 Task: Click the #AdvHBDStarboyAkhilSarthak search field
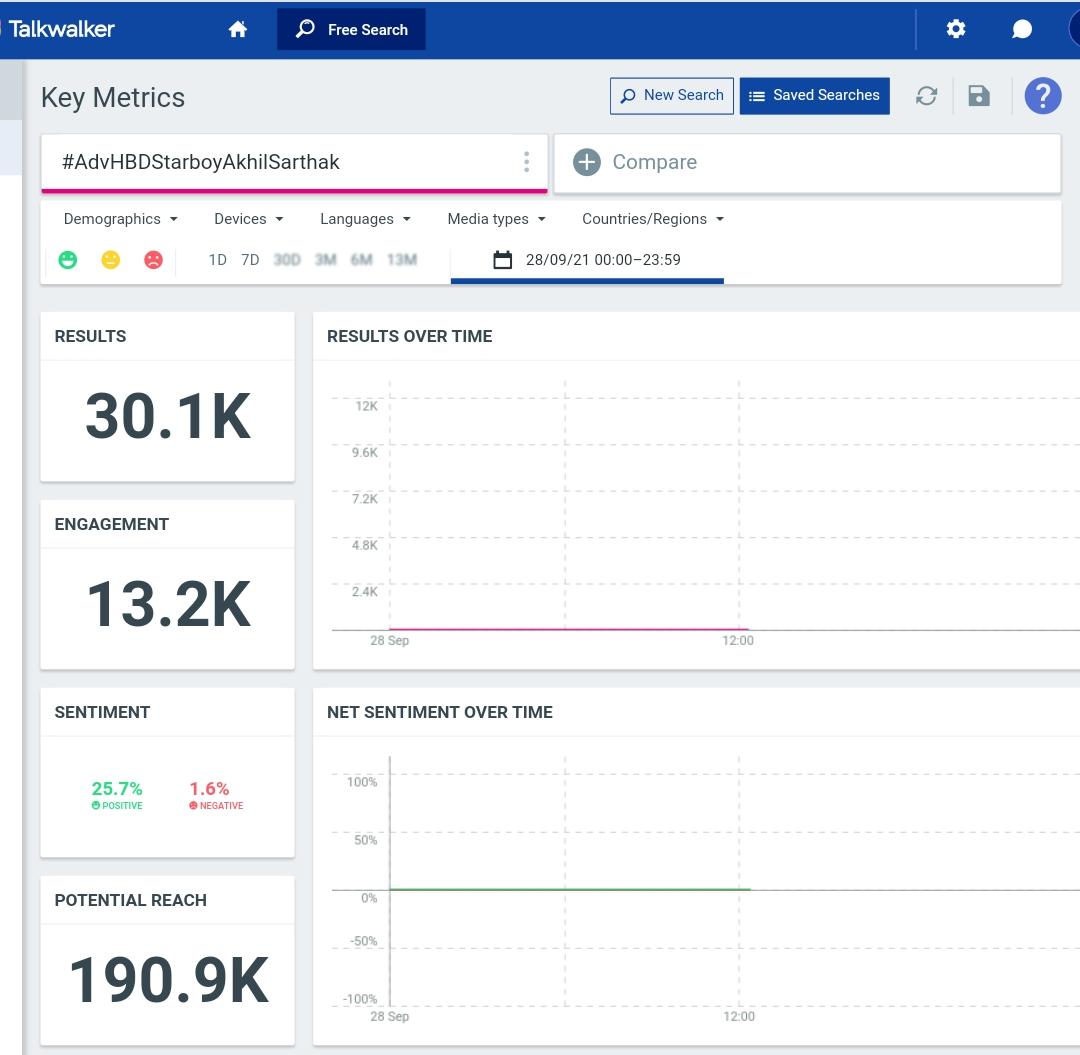[x=294, y=162]
